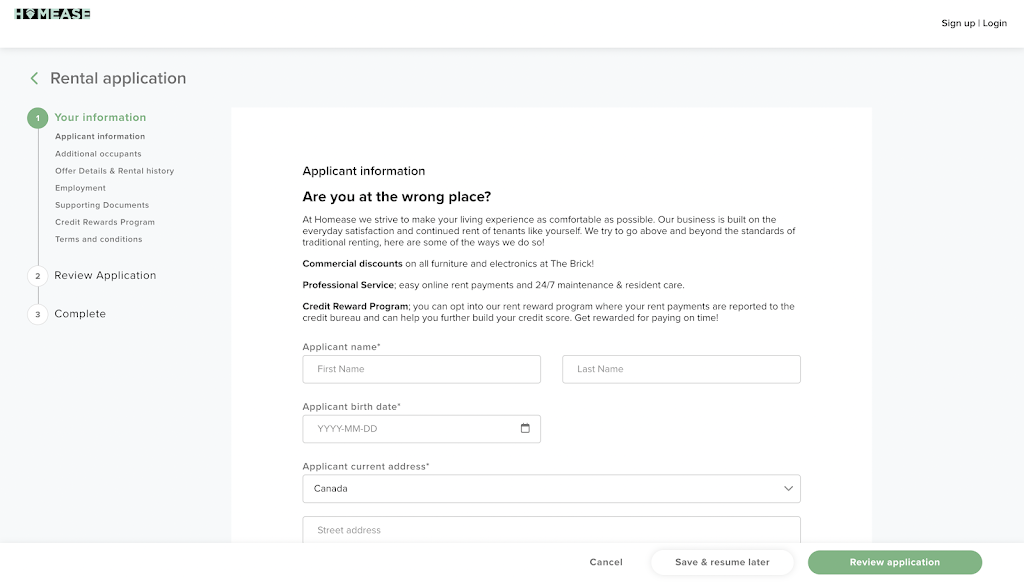
Task: Click the Cancel button
Action: pos(606,562)
